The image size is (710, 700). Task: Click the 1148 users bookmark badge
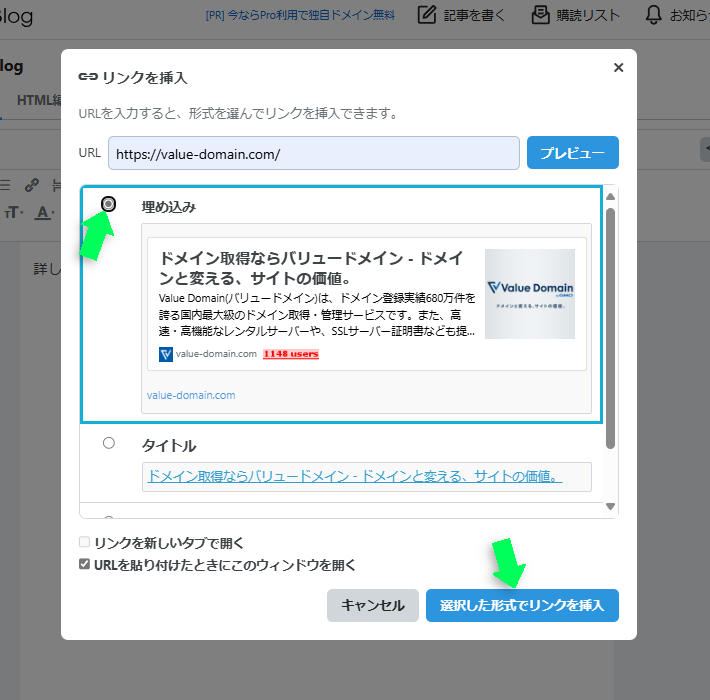pos(291,354)
